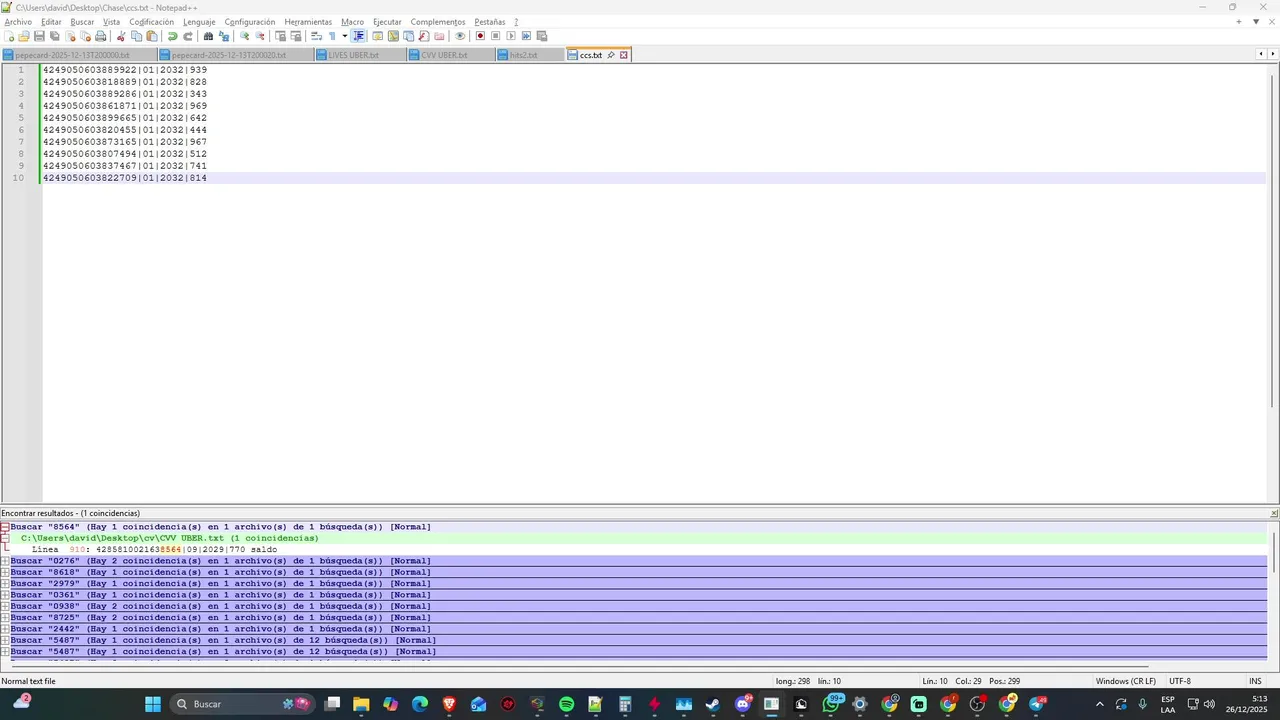Click line number 5 in the margin
The image size is (1280, 720).
(x=20, y=118)
